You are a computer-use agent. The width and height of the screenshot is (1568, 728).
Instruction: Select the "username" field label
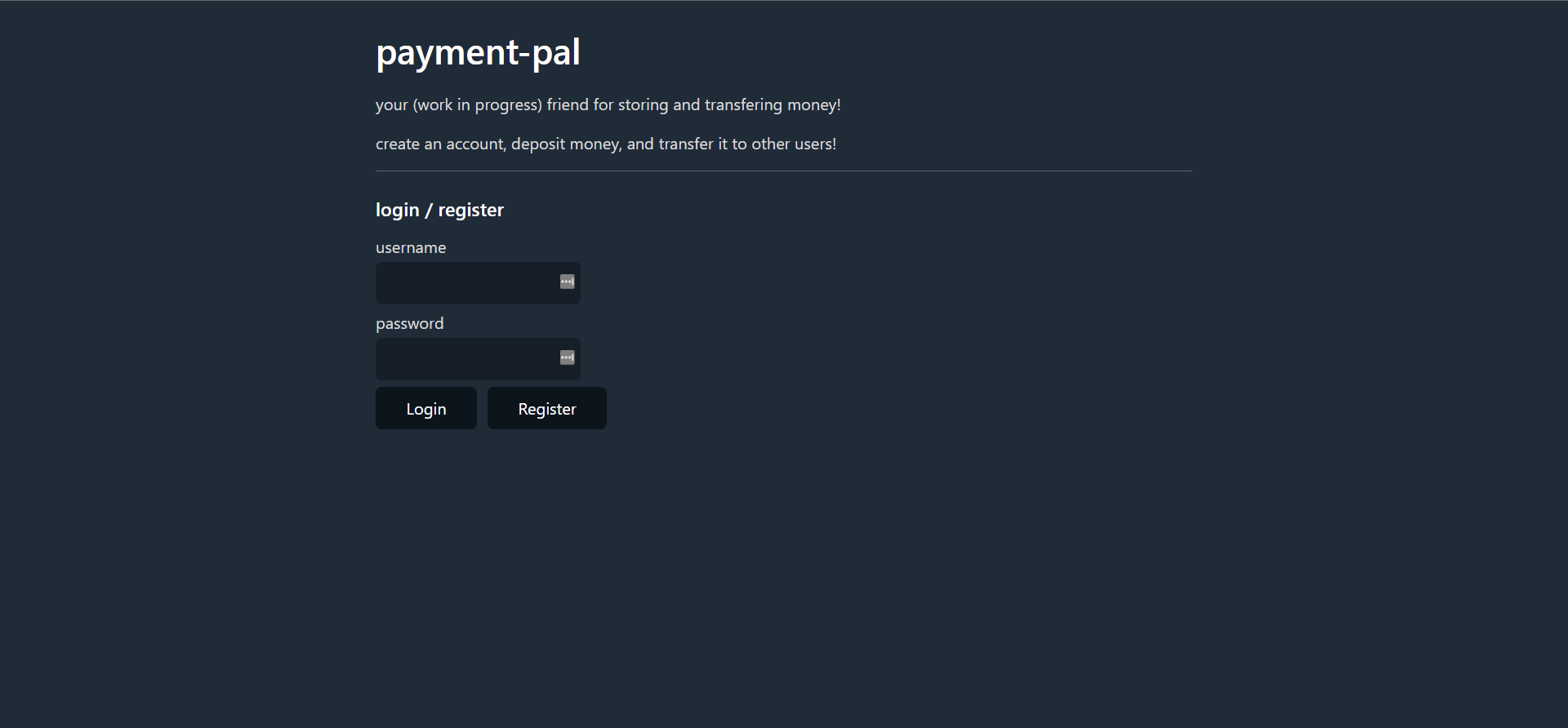pos(411,247)
